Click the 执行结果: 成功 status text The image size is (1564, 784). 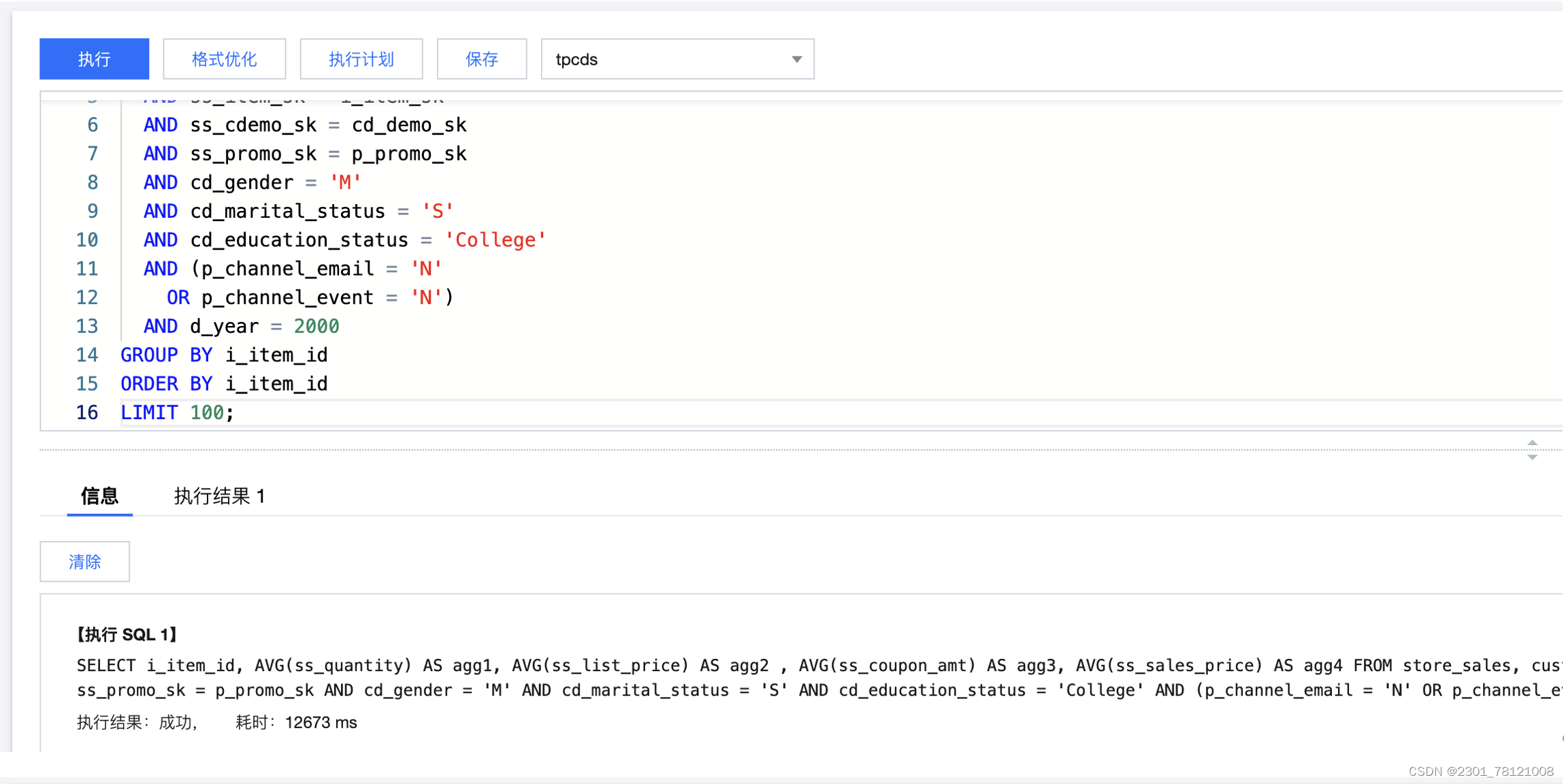pyautogui.click(x=137, y=723)
